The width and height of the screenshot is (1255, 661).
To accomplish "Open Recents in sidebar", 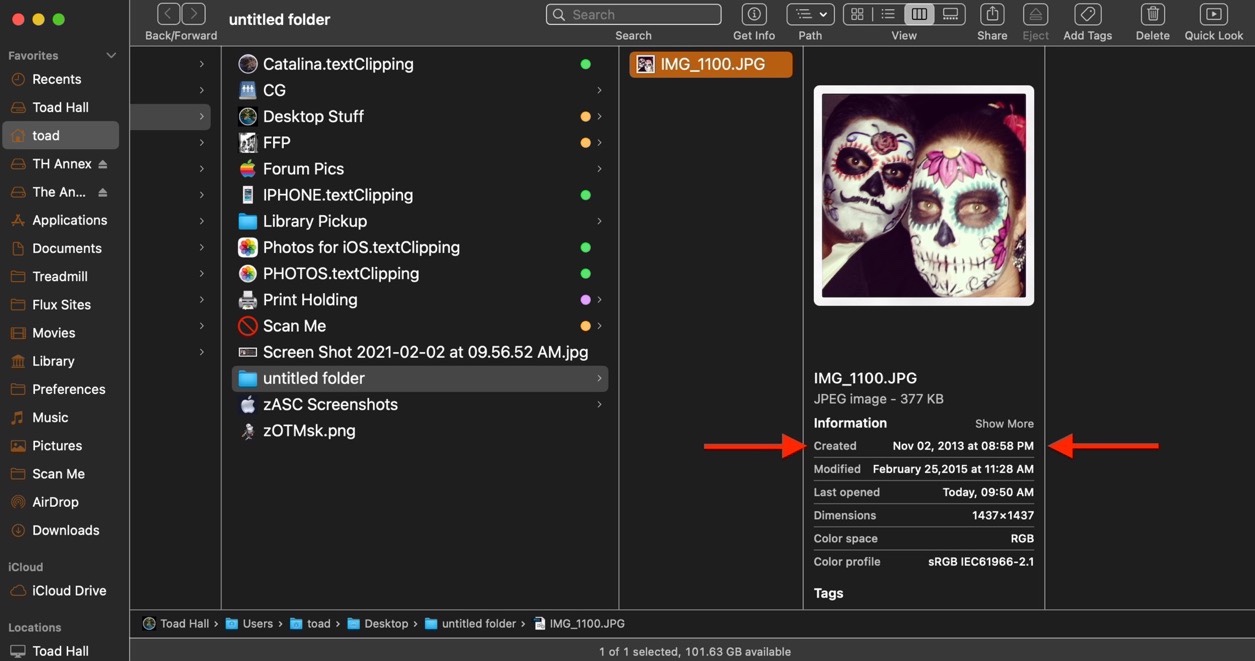I will [x=56, y=79].
